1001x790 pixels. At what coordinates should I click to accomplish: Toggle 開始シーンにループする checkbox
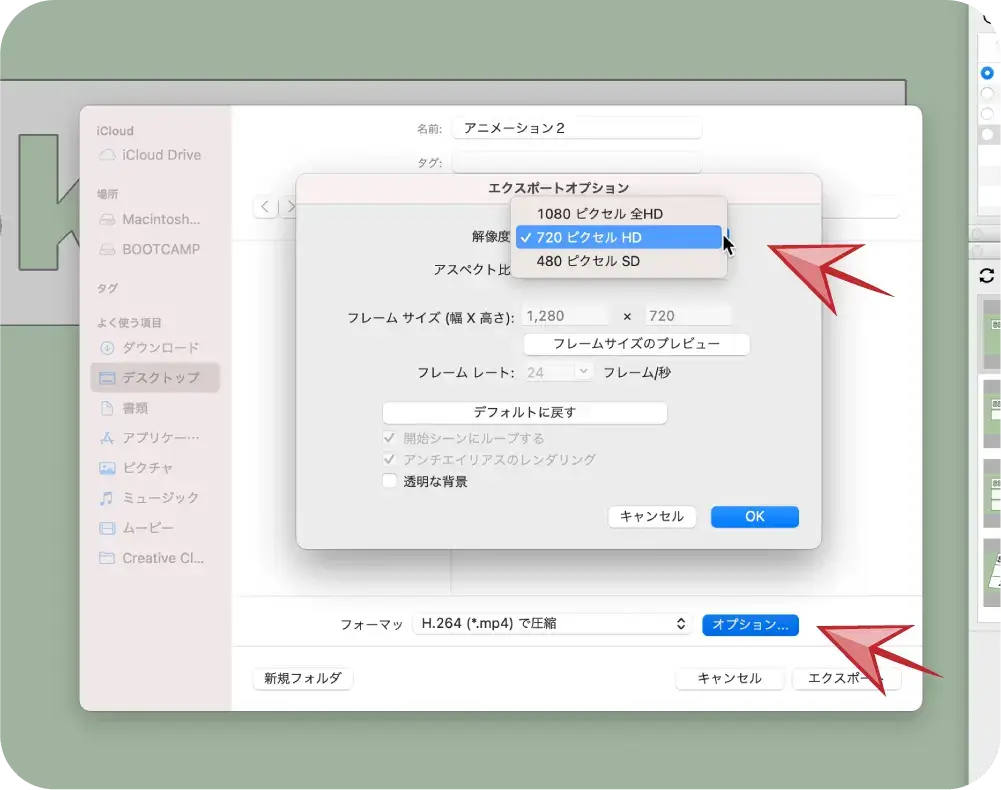point(390,438)
